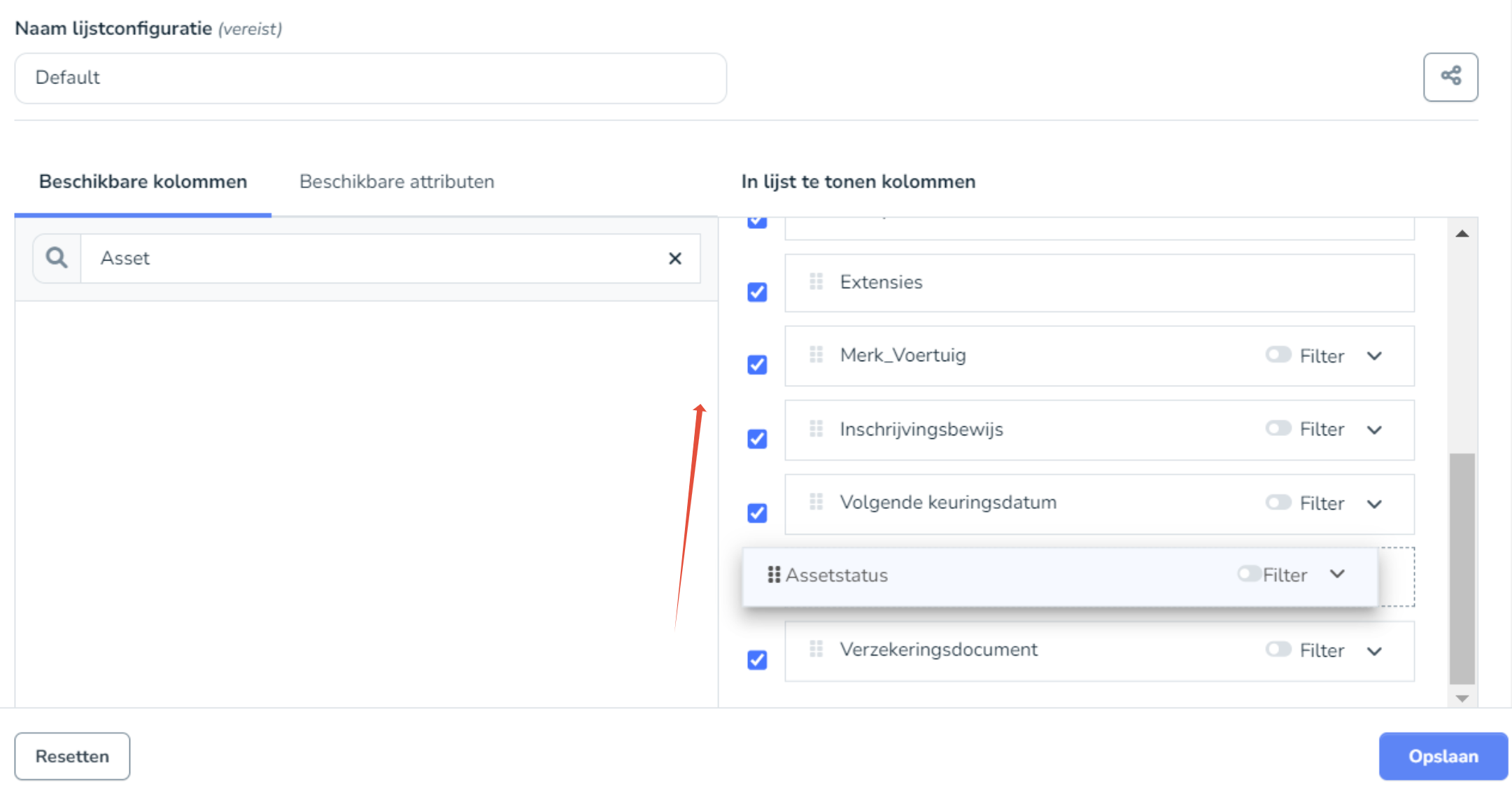The image size is (1512, 791).
Task: Grab the Volgende keuringsdatum drag handle
Action: (816, 502)
